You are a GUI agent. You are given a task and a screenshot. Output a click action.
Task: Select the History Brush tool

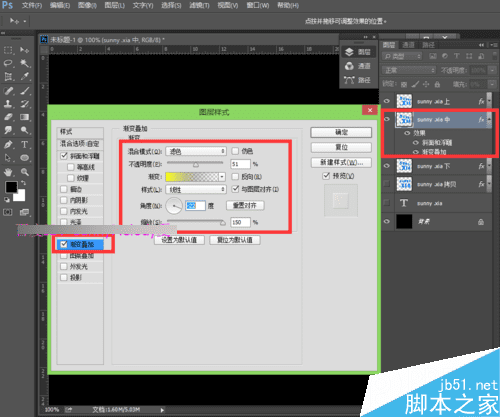coord(24,104)
